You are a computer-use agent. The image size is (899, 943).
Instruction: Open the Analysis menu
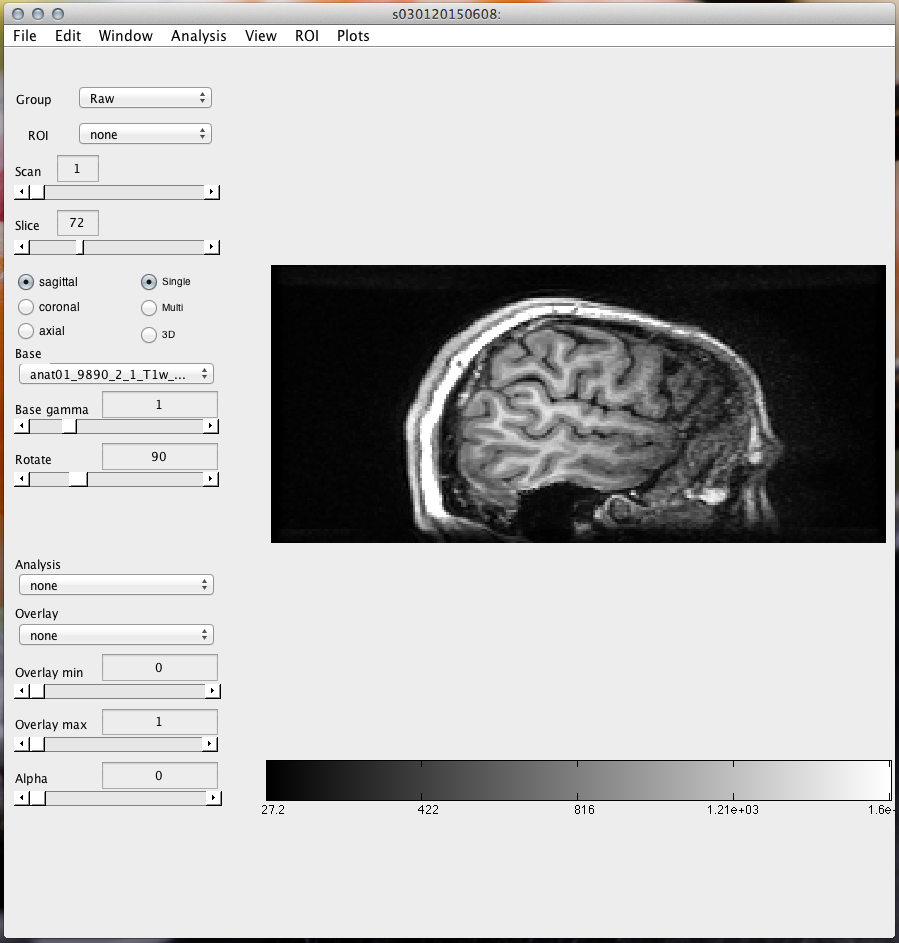[x=198, y=36]
